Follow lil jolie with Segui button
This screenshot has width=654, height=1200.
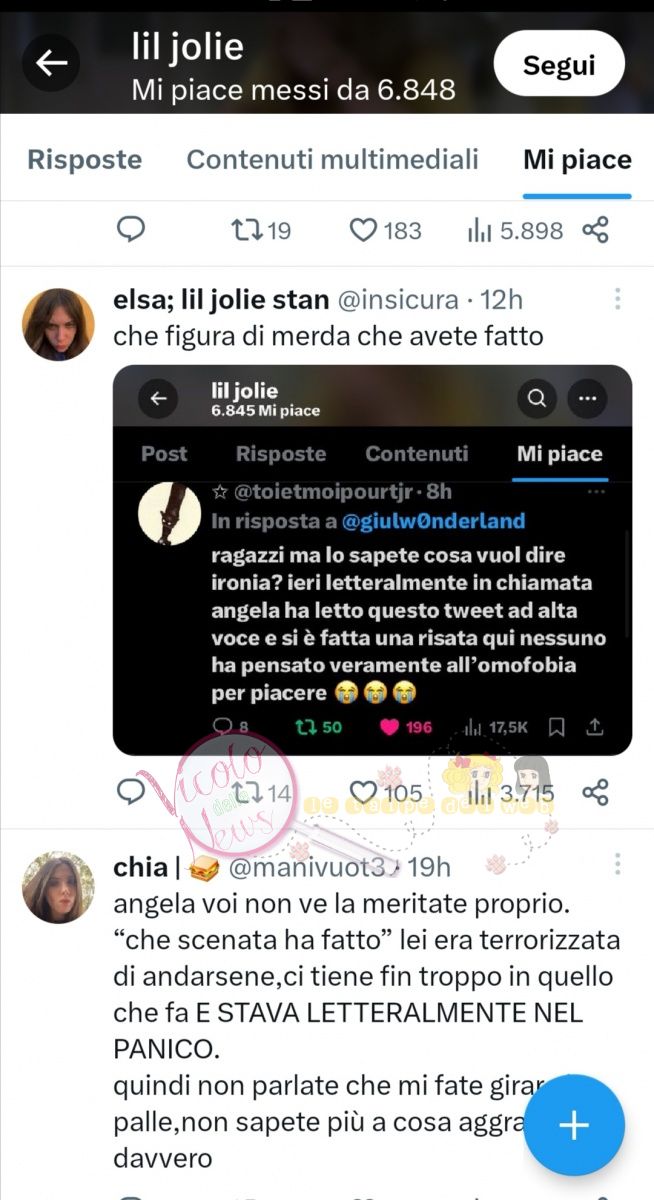(x=559, y=64)
